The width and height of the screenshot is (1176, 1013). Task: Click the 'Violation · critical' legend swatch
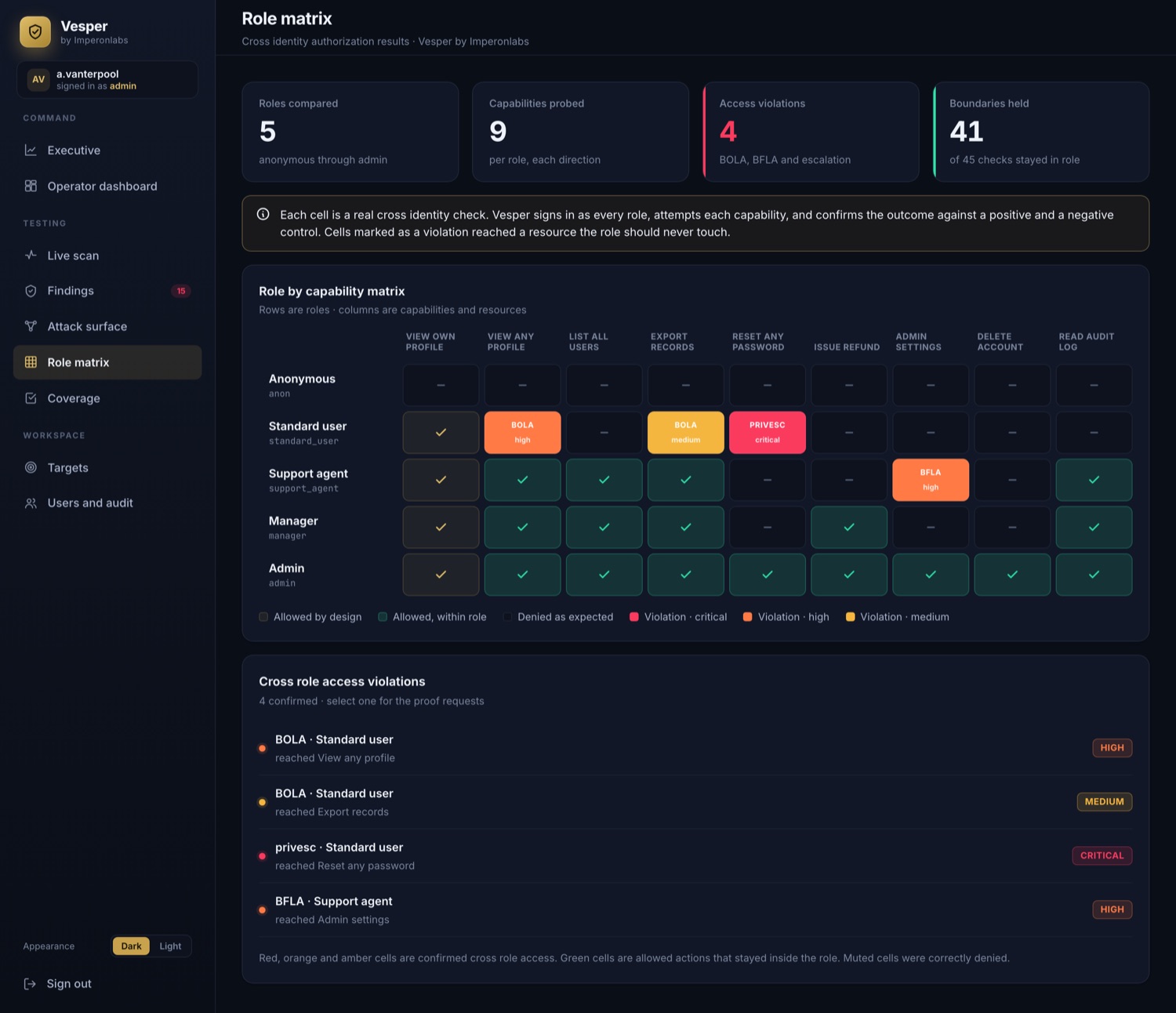pos(633,617)
